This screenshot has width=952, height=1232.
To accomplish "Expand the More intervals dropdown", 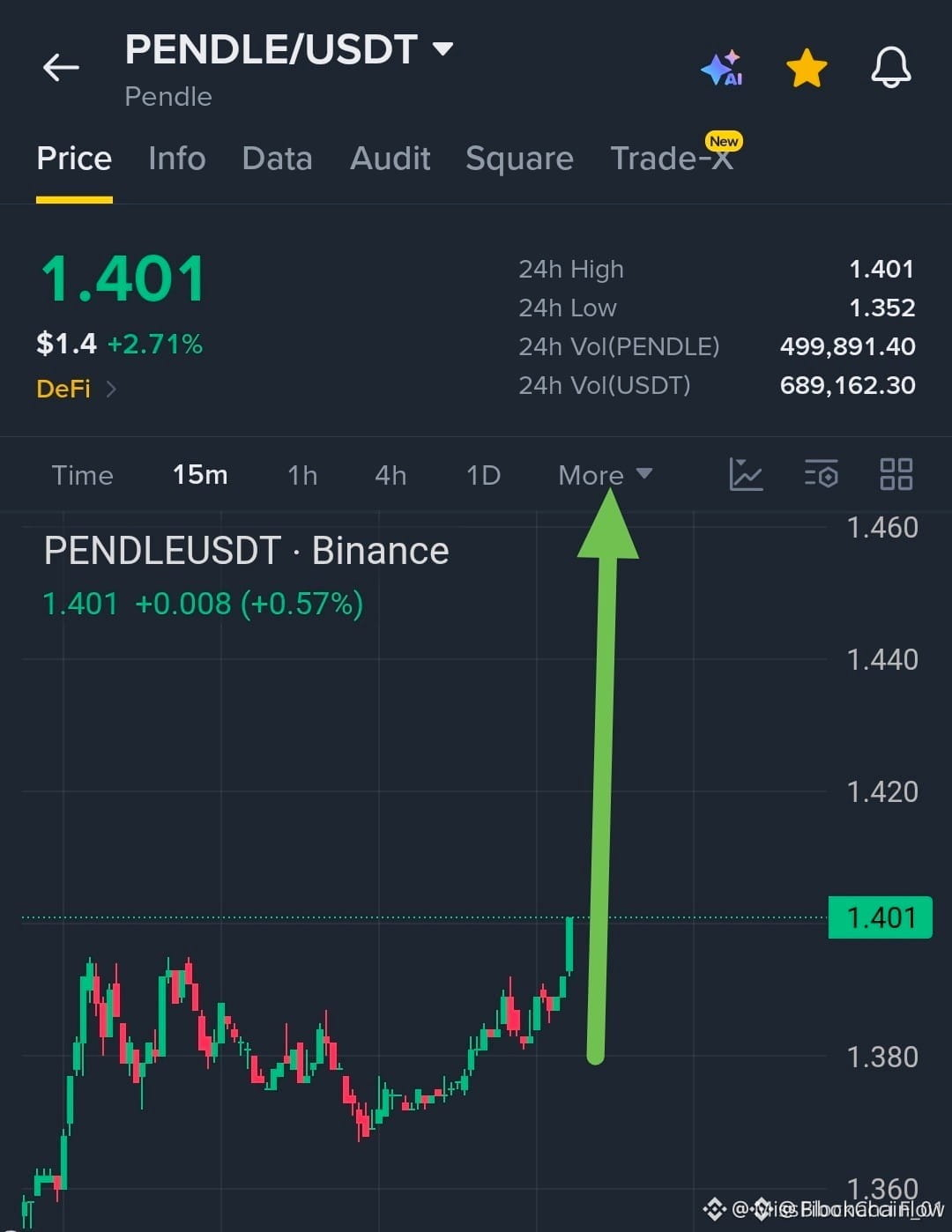I will pyautogui.click(x=605, y=475).
